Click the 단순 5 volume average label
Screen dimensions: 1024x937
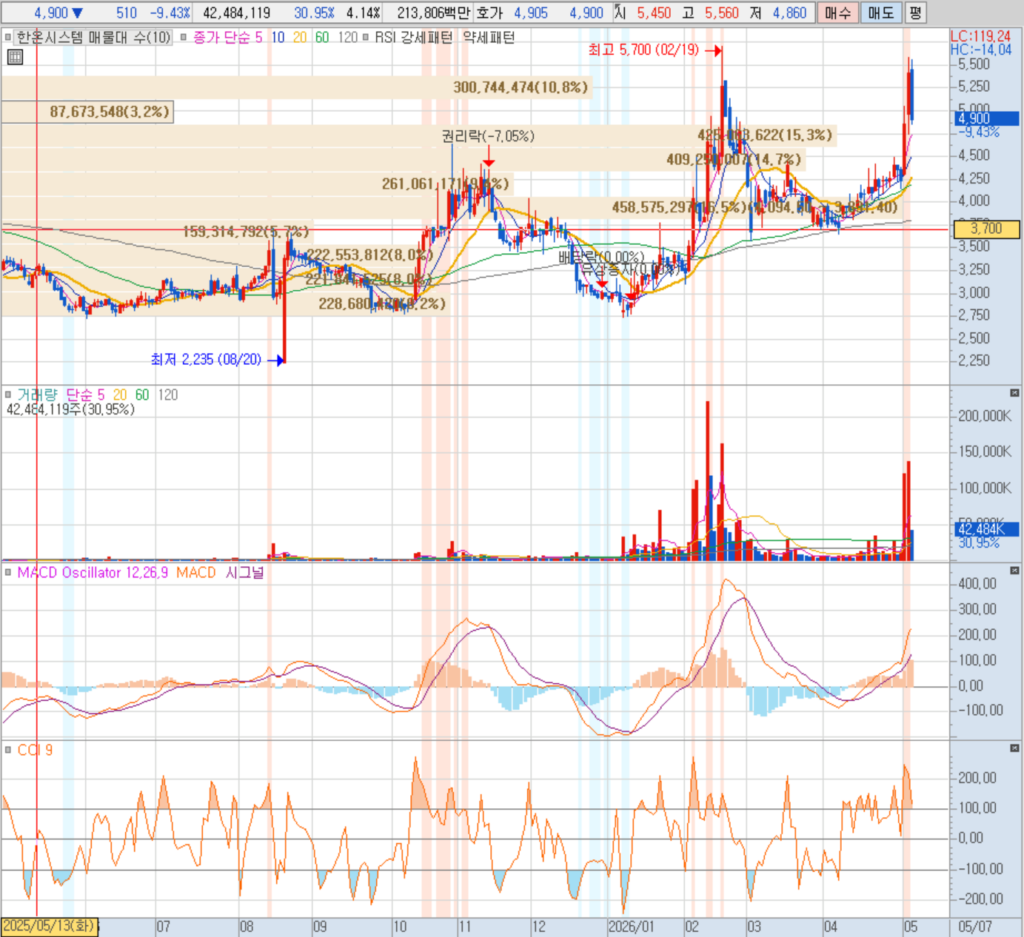(85, 394)
